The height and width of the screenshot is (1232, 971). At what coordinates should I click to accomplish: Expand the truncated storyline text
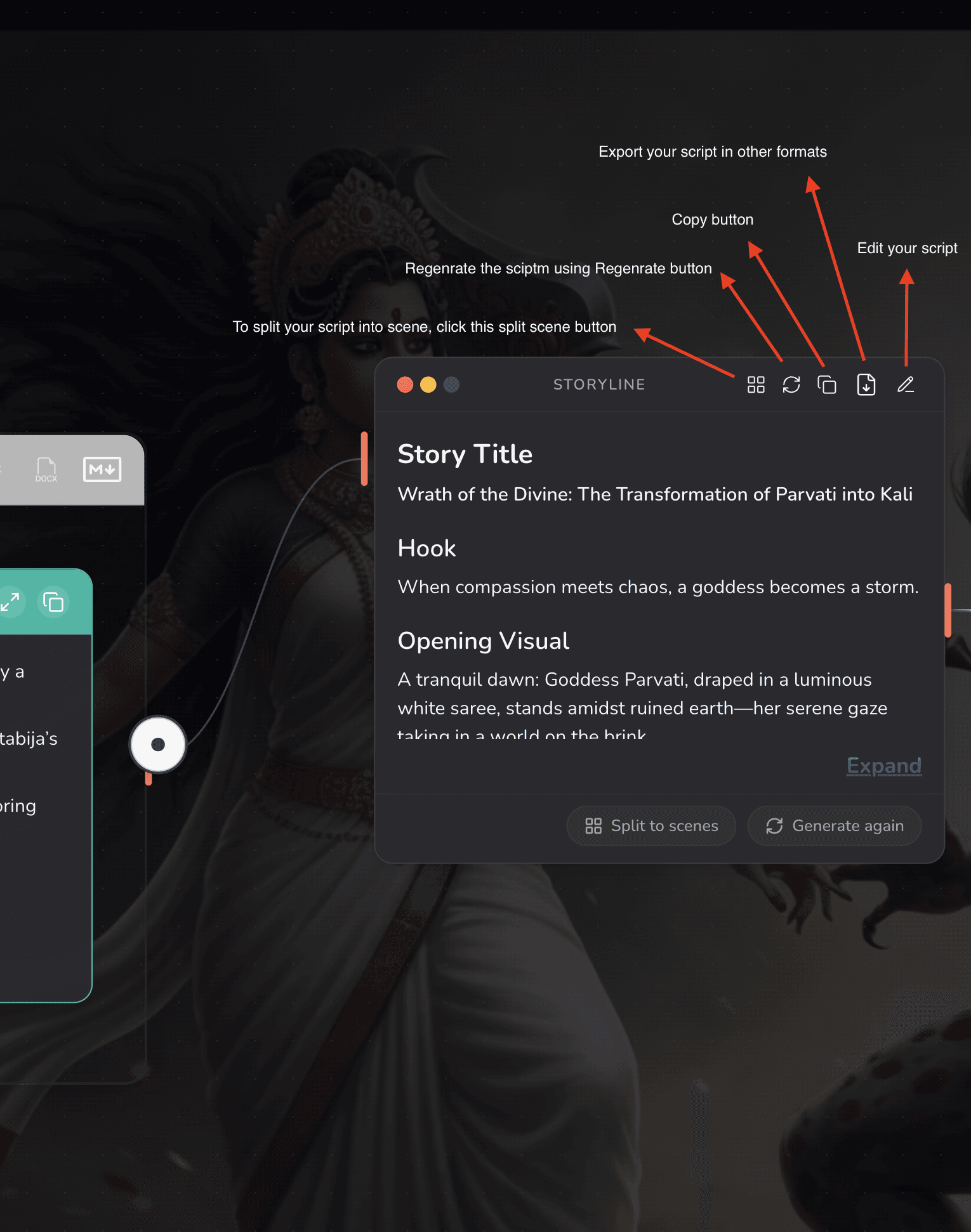tap(883, 766)
